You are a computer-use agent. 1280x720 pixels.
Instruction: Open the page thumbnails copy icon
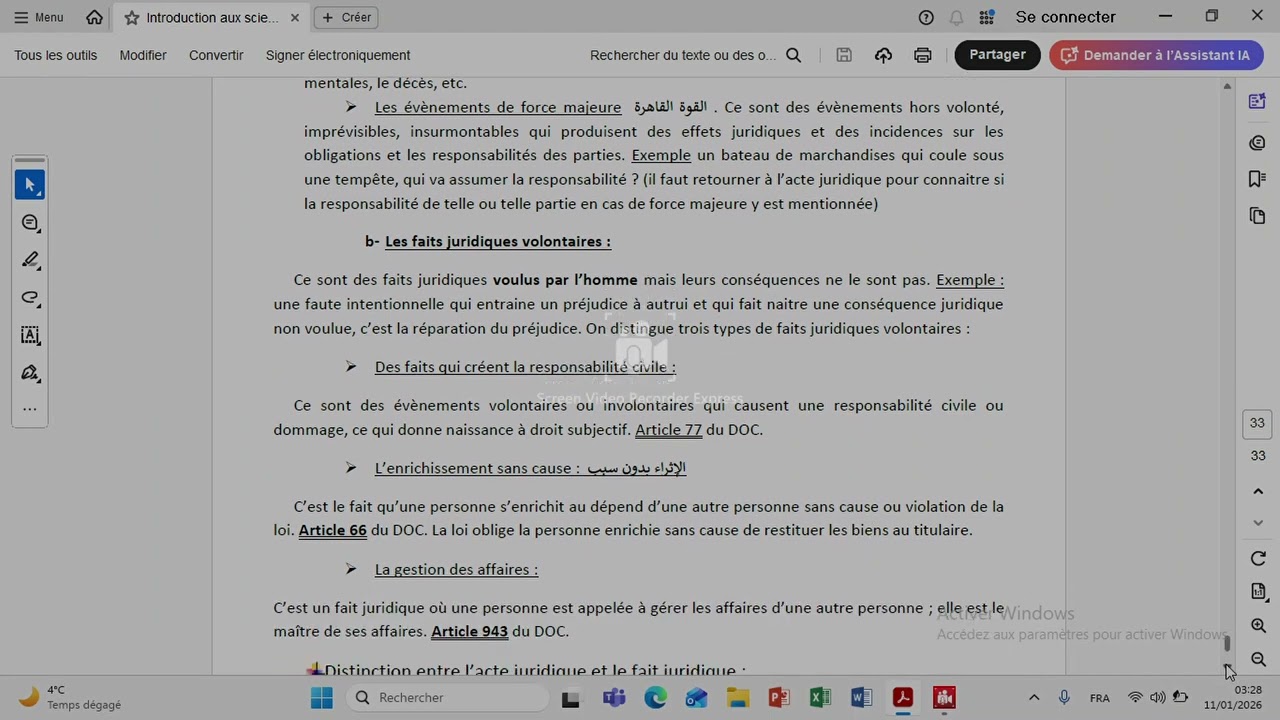tap(1258, 216)
